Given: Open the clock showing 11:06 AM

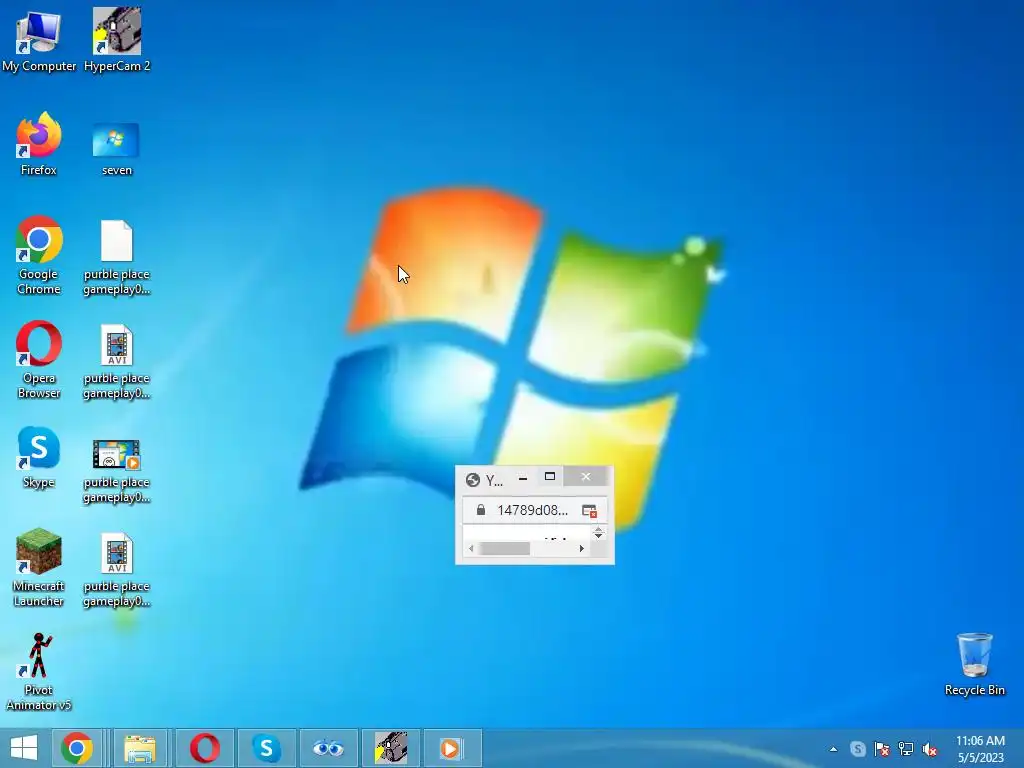Looking at the screenshot, I should [x=980, y=749].
